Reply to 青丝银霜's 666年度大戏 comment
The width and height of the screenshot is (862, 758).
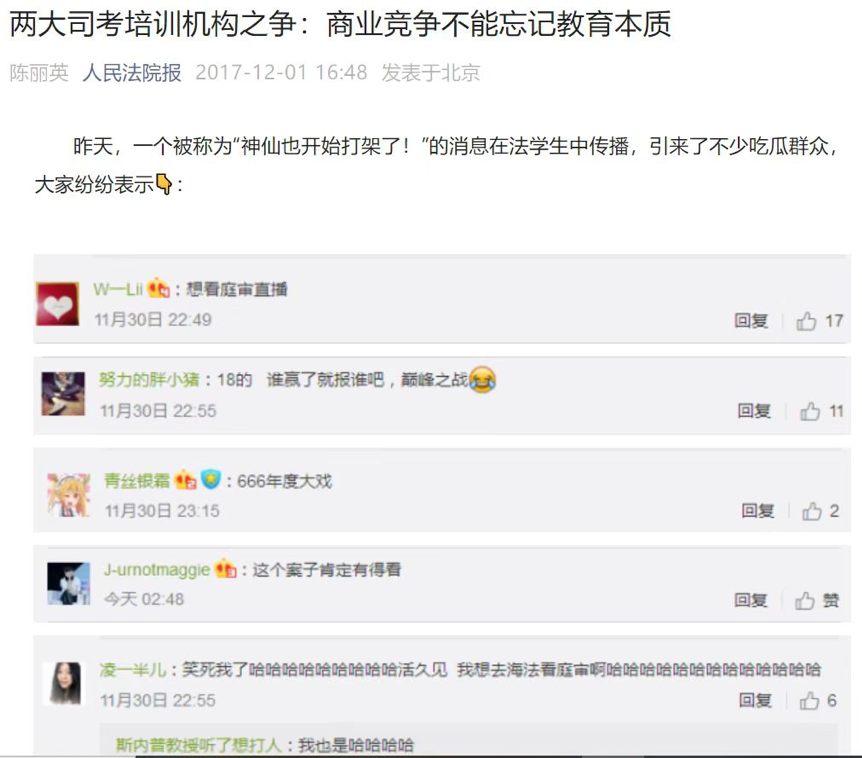pyautogui.click(x=758, y=511)
